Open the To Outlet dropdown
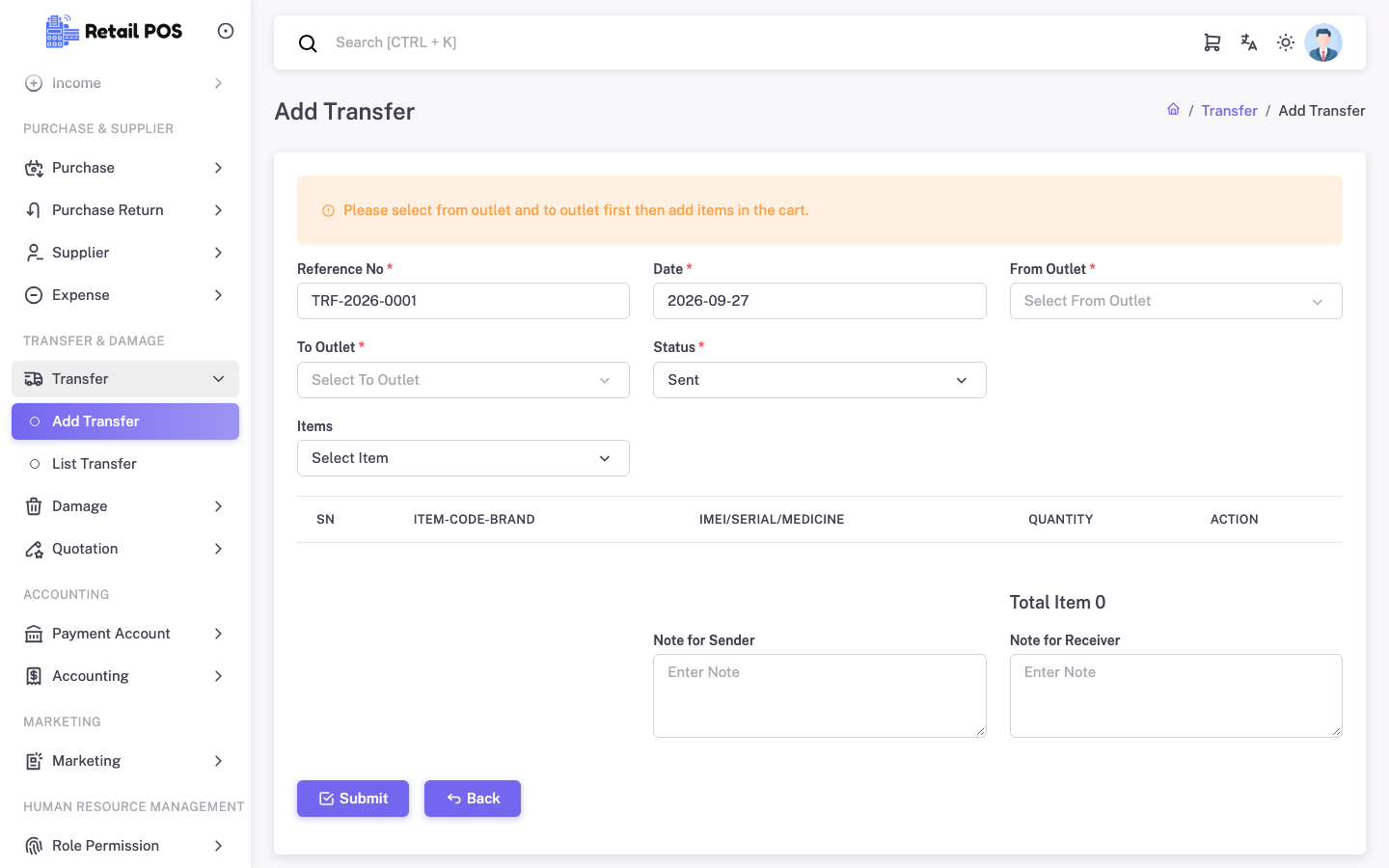 click(463, 380)
